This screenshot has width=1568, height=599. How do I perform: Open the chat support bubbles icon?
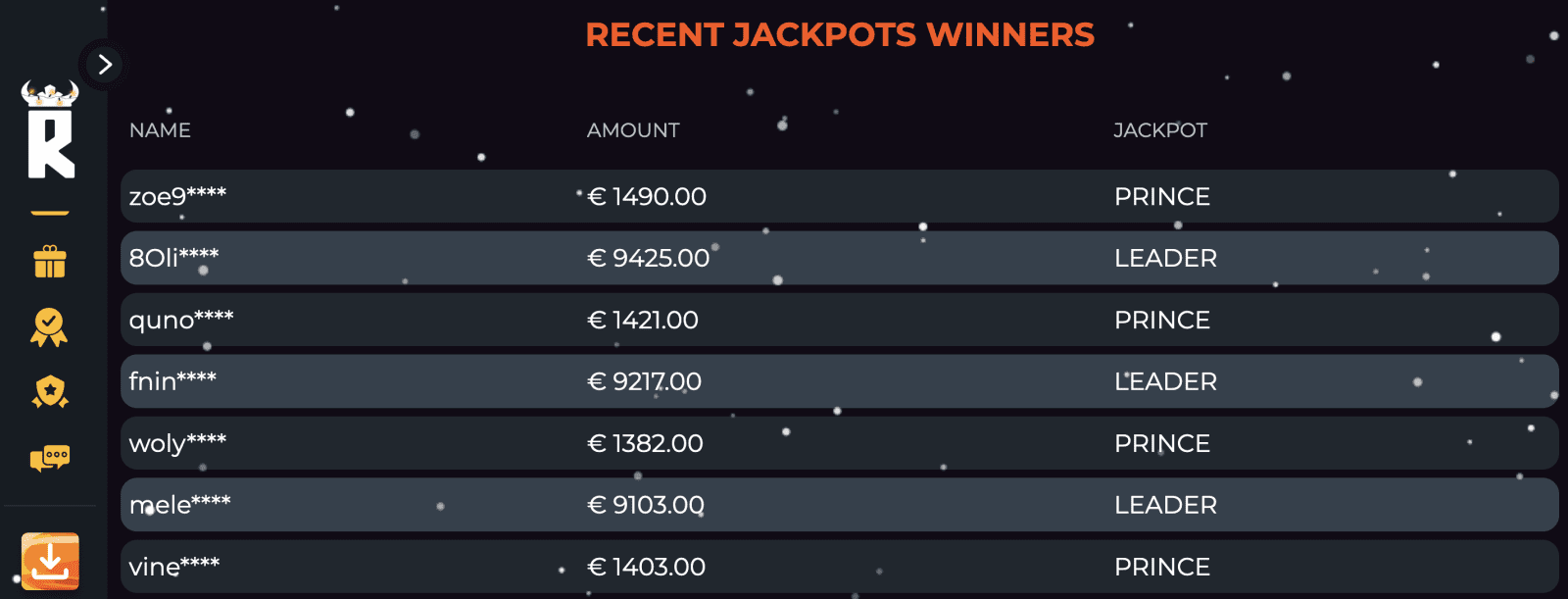(x=51, y=455)
